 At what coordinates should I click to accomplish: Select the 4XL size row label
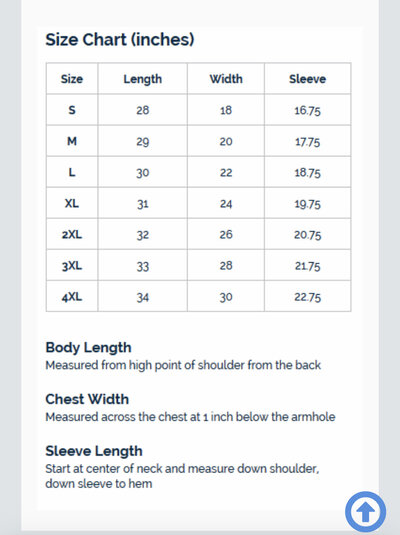pos(72,297)
